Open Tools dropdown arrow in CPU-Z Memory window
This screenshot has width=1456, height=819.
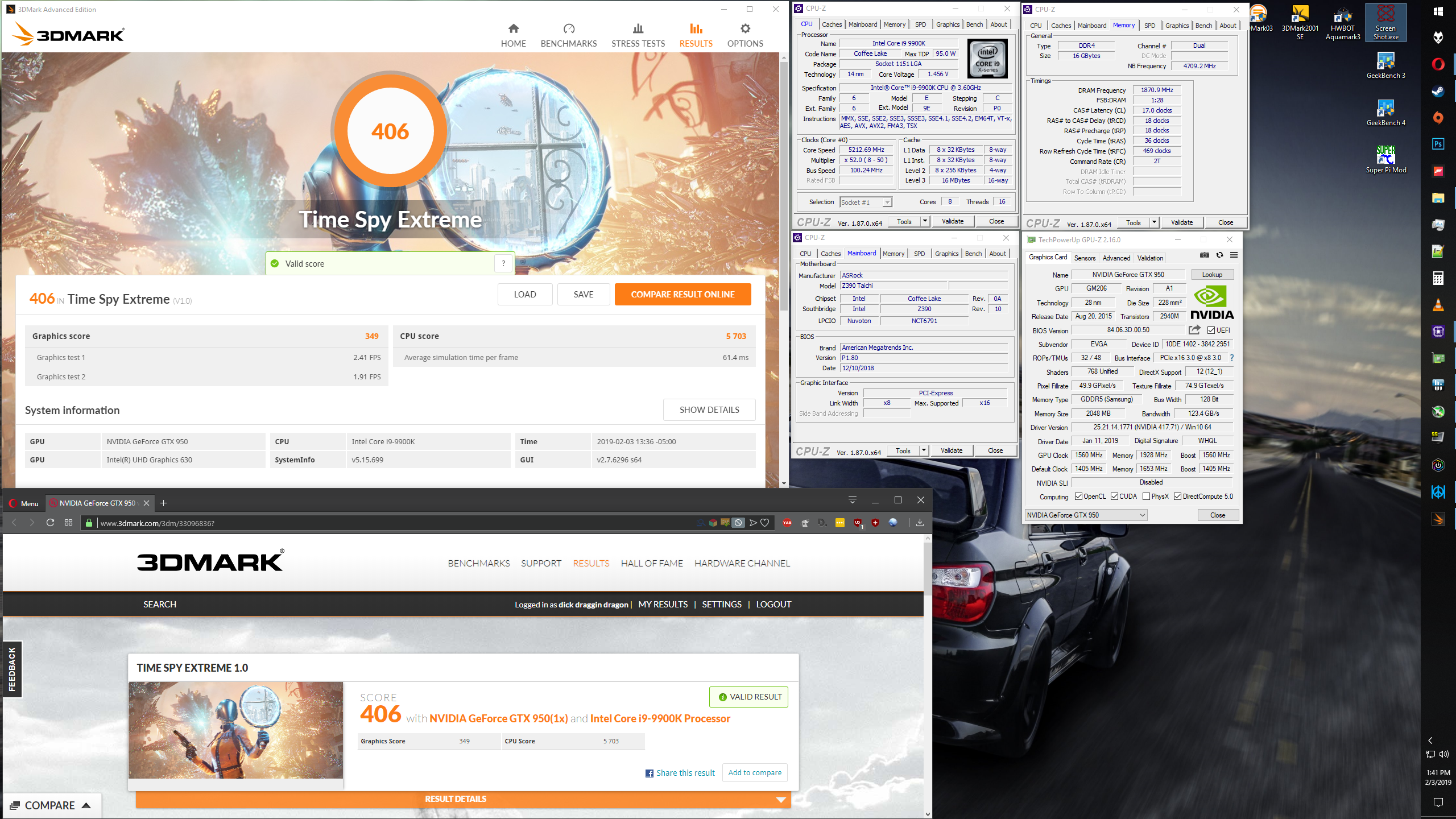coord(1154,222)
